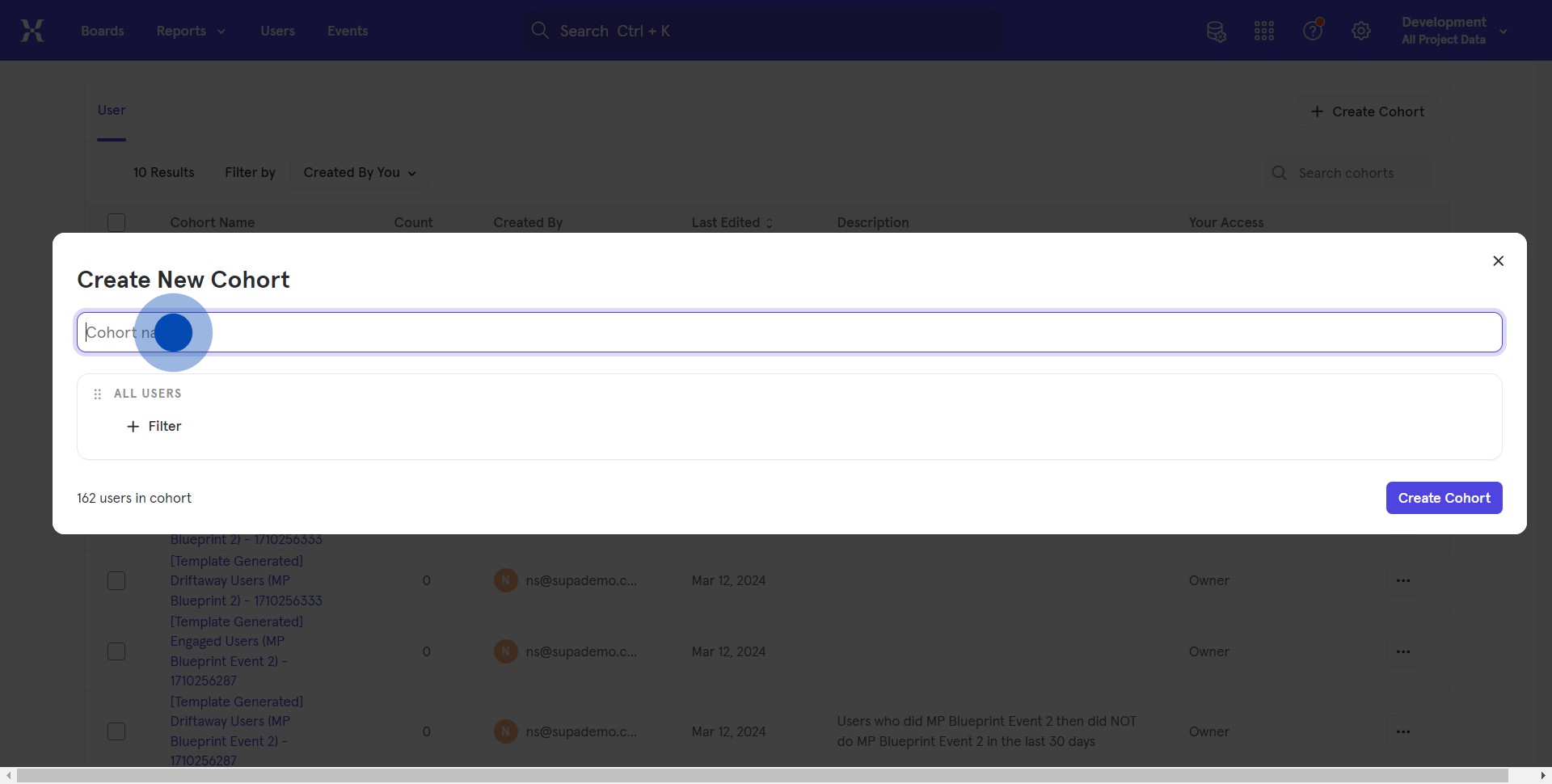The image size is (1552, 784).
Task: Open the data management icon
Action: 1216,32
